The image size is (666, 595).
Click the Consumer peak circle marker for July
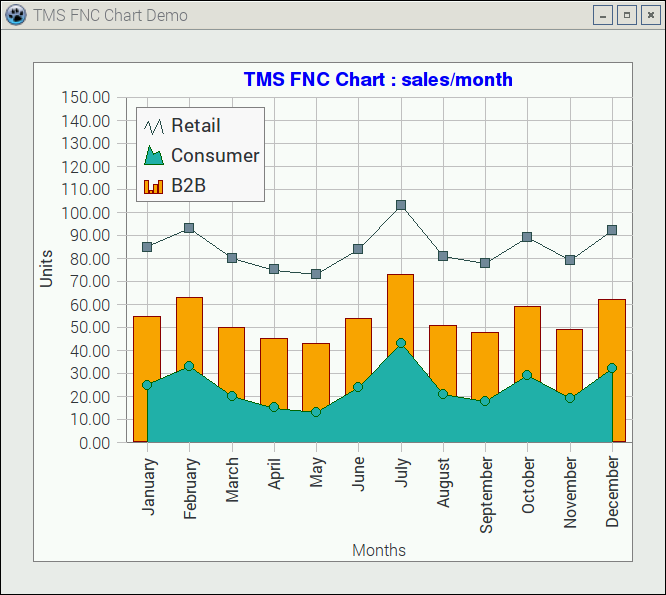401,343
